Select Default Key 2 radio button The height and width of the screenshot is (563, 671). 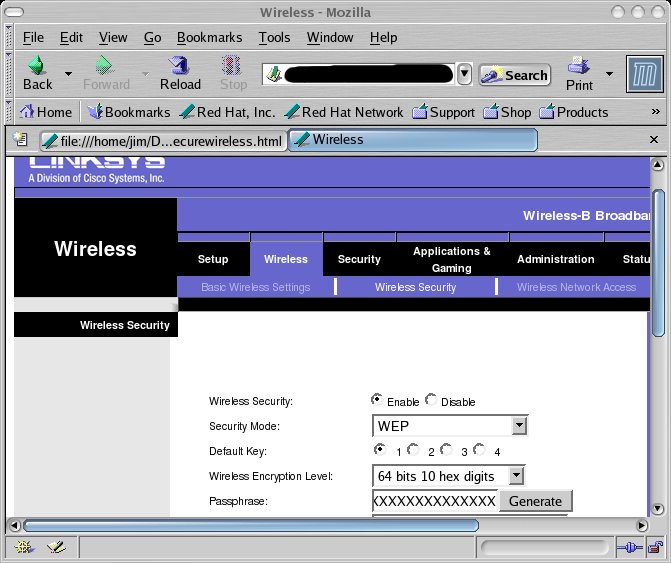(x=413, y=450)
